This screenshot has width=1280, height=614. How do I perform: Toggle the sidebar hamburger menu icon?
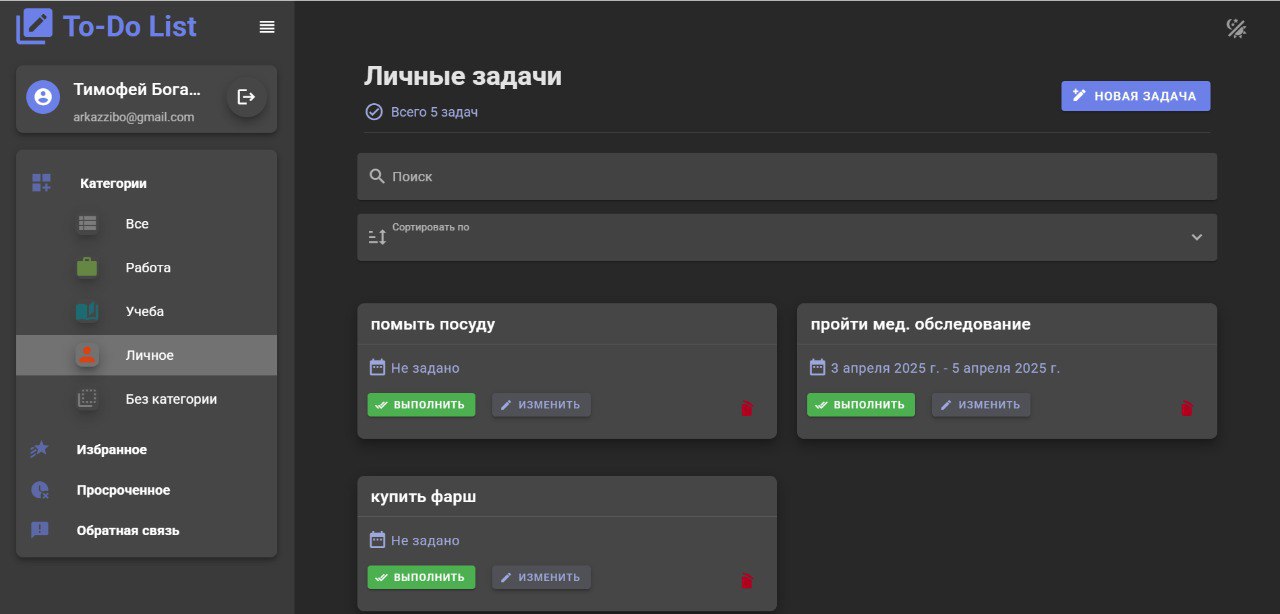point(267,27)
